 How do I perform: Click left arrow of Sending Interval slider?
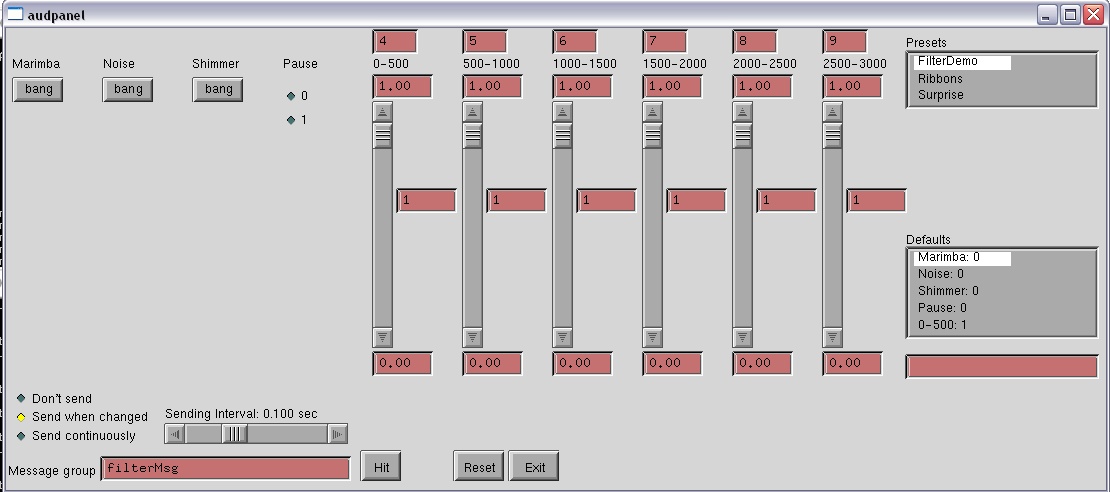coord(175,434)
